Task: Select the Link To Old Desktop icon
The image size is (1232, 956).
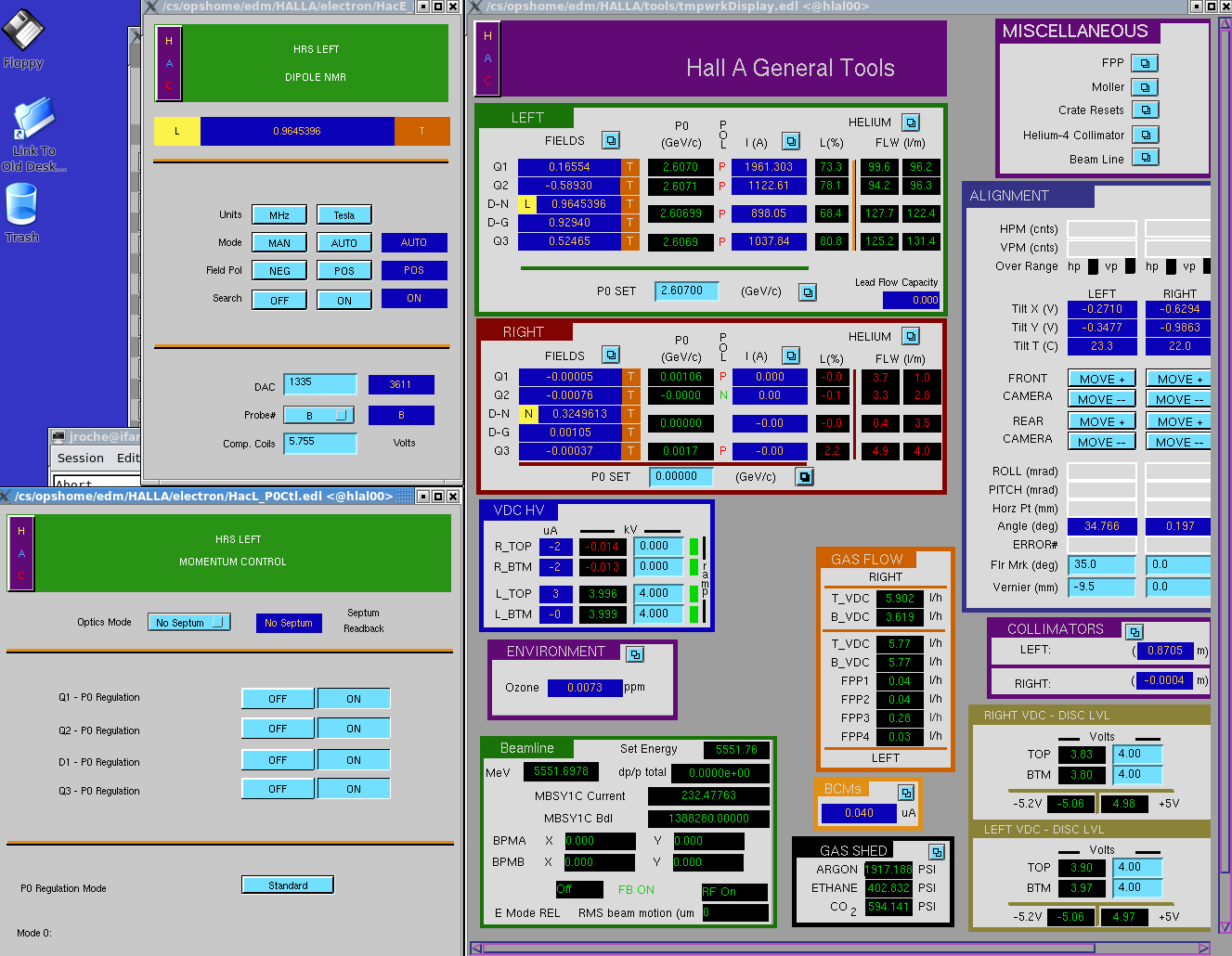Action: point(34,136)
